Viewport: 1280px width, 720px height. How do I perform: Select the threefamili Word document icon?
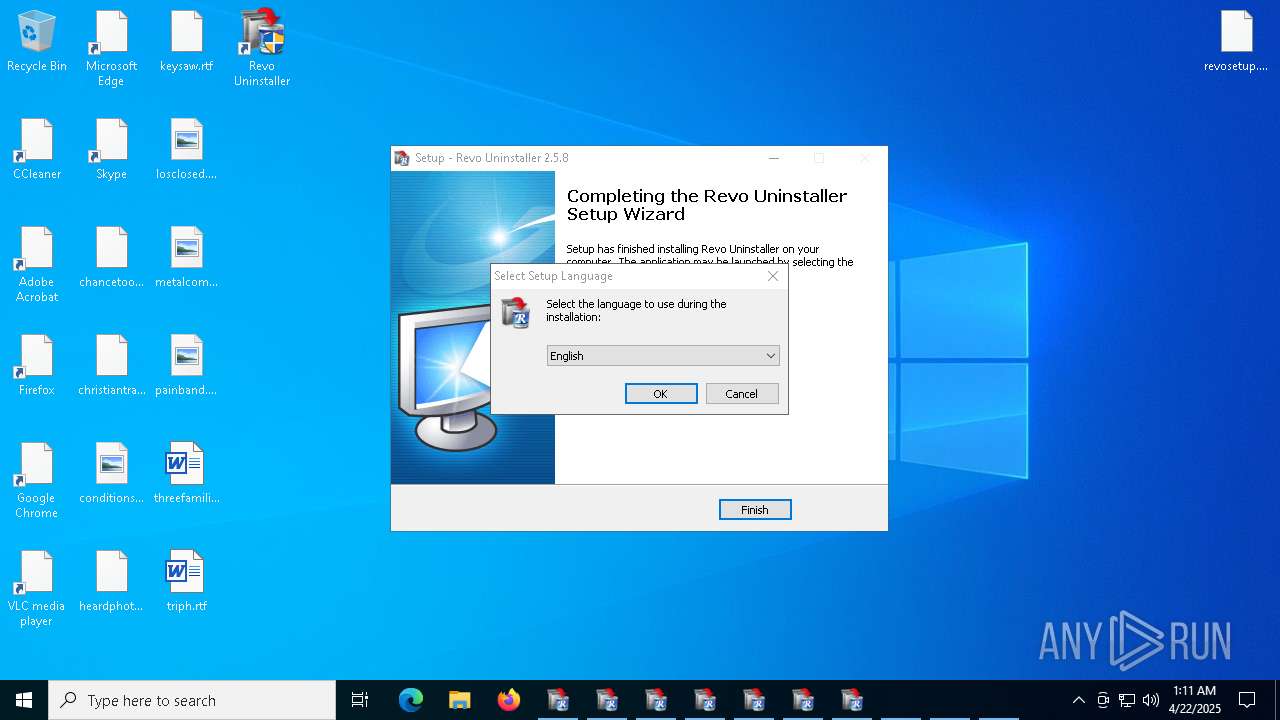[186, 474]
